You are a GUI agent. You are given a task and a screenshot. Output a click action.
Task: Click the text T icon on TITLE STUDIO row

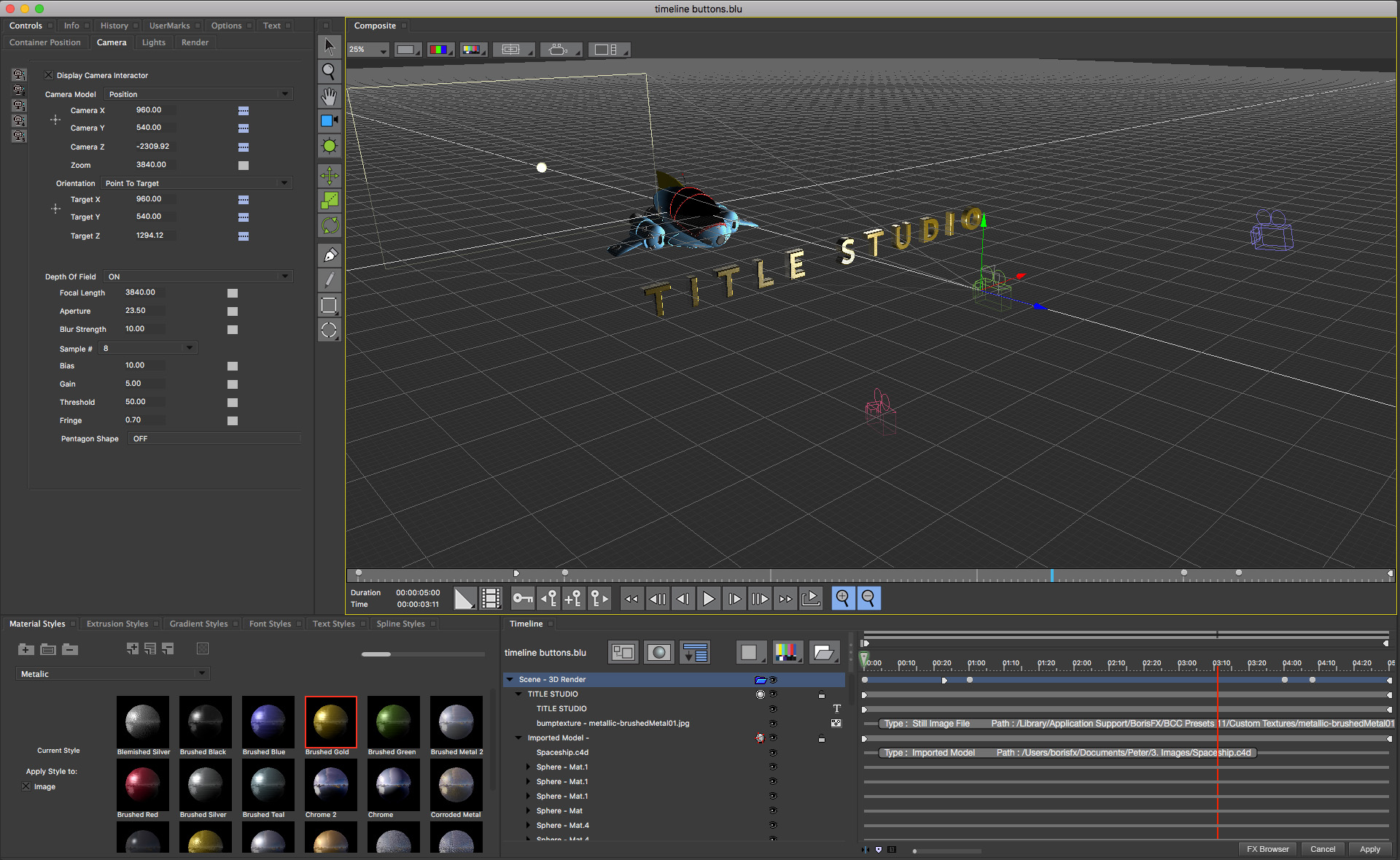[836, 708]
